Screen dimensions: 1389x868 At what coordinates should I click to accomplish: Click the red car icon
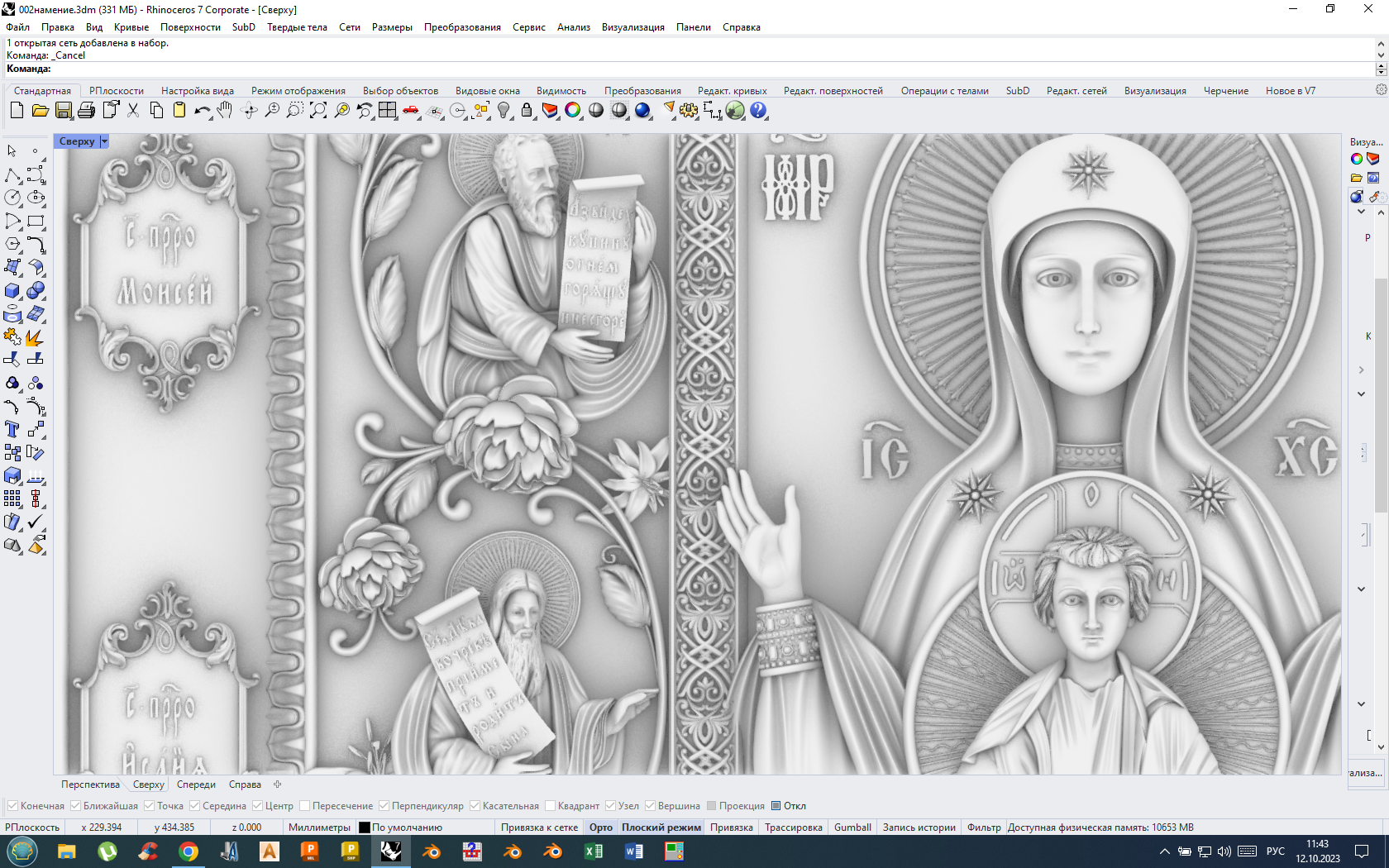click(411, 110)
